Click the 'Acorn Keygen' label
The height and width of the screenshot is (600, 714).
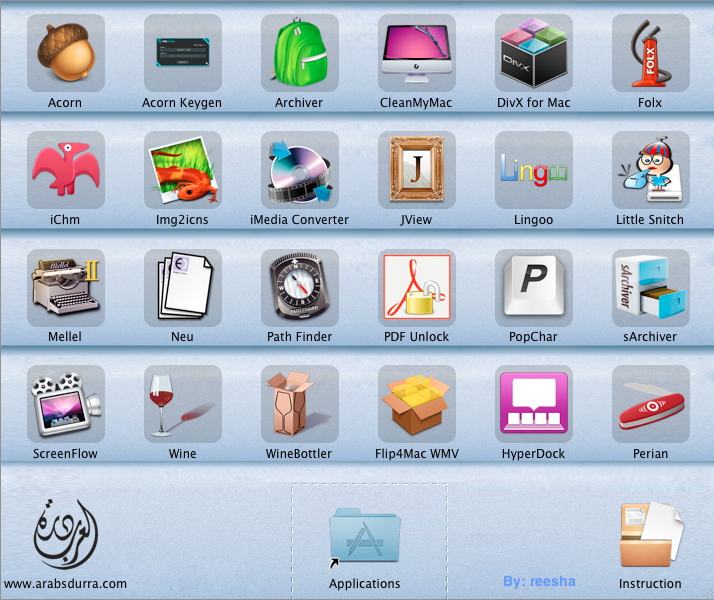point(182,103)
